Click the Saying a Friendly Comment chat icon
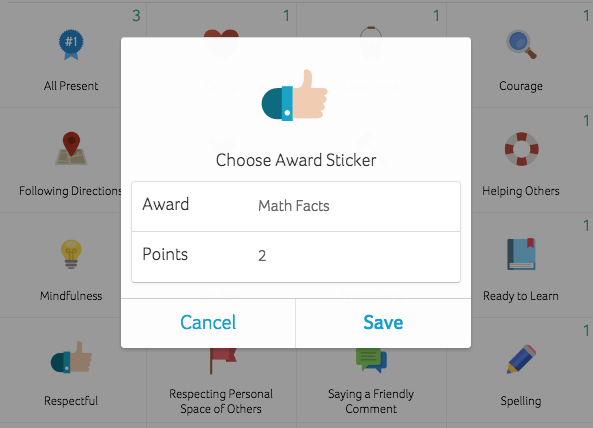593x428 pixels. (371, 360)
